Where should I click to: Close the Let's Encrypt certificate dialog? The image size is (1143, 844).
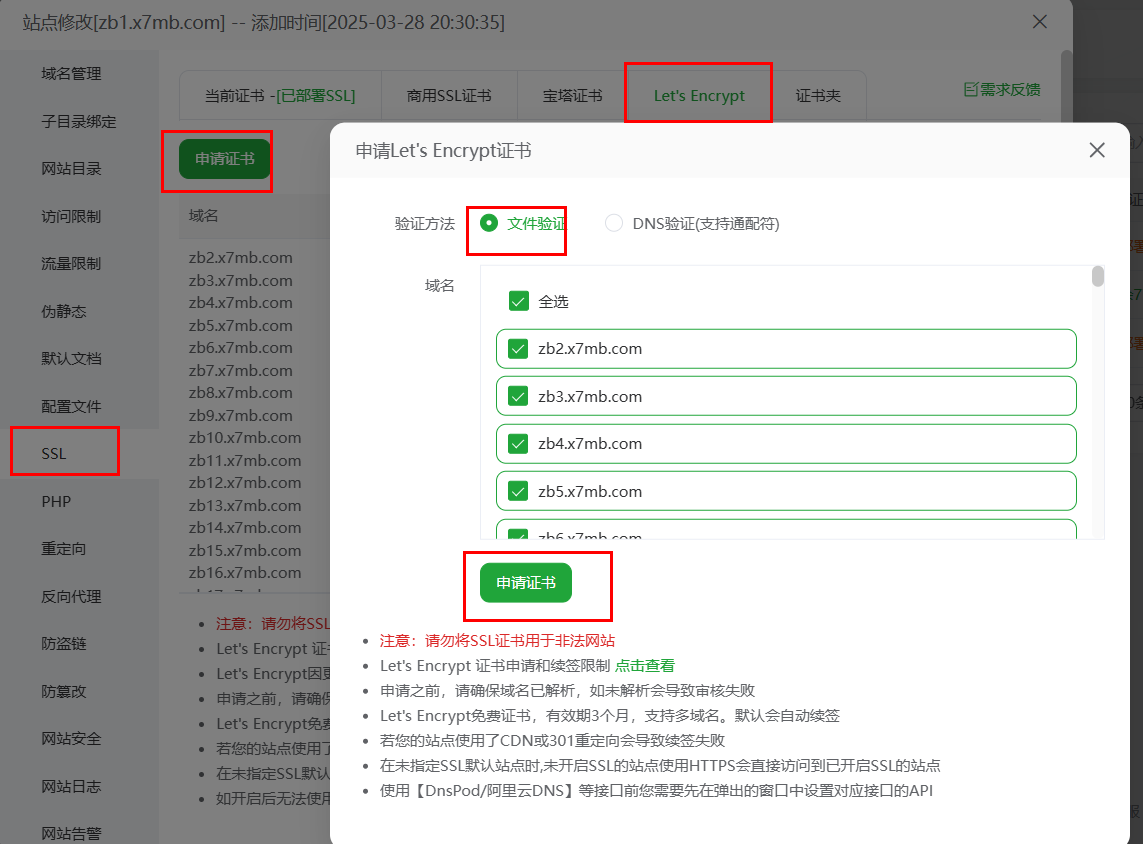tap(1097, 151)
